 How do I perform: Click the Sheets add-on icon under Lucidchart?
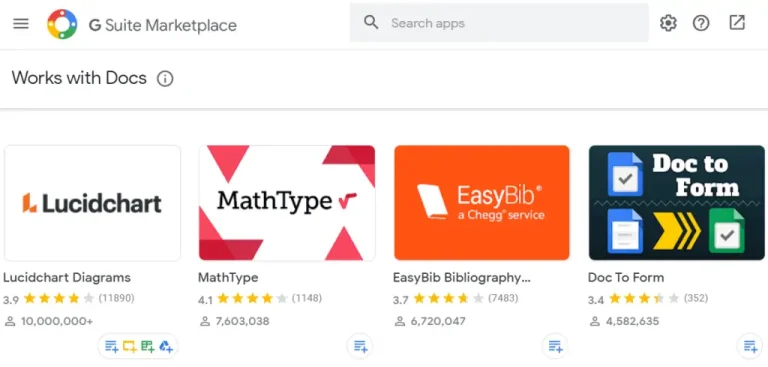[148, 346]
